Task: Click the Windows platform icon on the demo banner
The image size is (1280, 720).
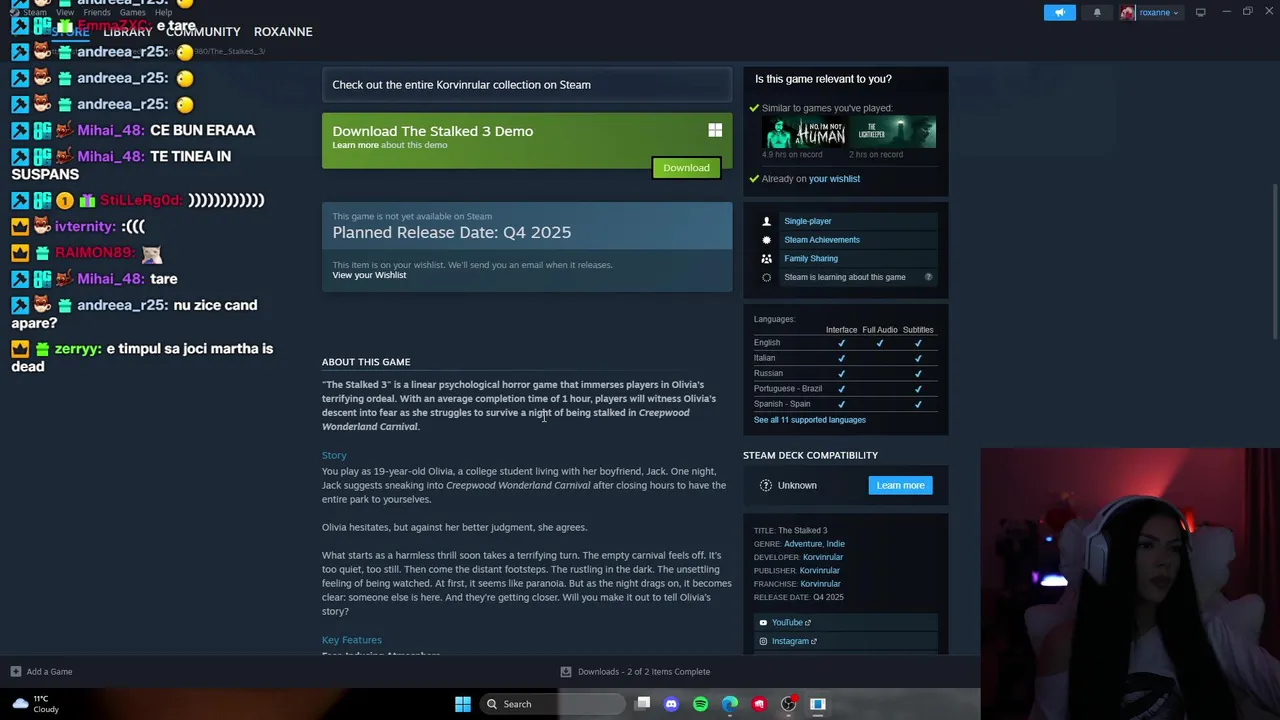Action: [715, 130]
